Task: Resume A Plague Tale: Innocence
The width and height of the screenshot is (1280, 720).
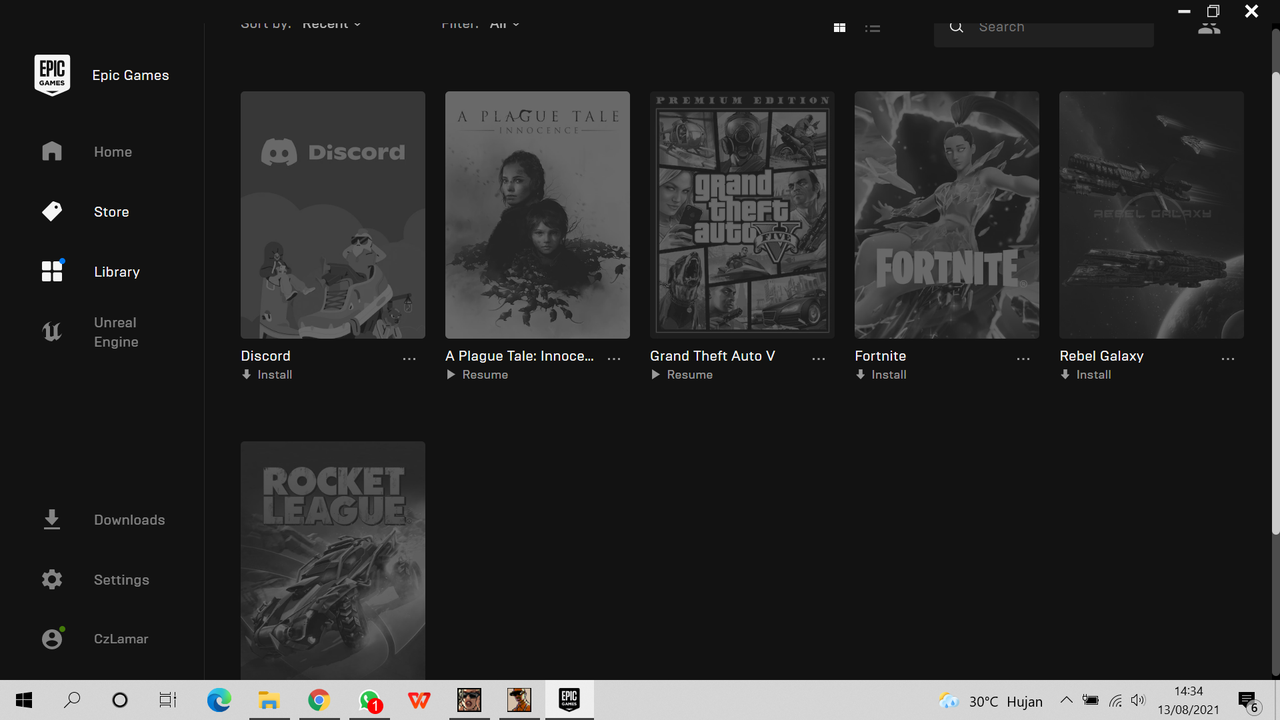Action: (x=477, y=375)
